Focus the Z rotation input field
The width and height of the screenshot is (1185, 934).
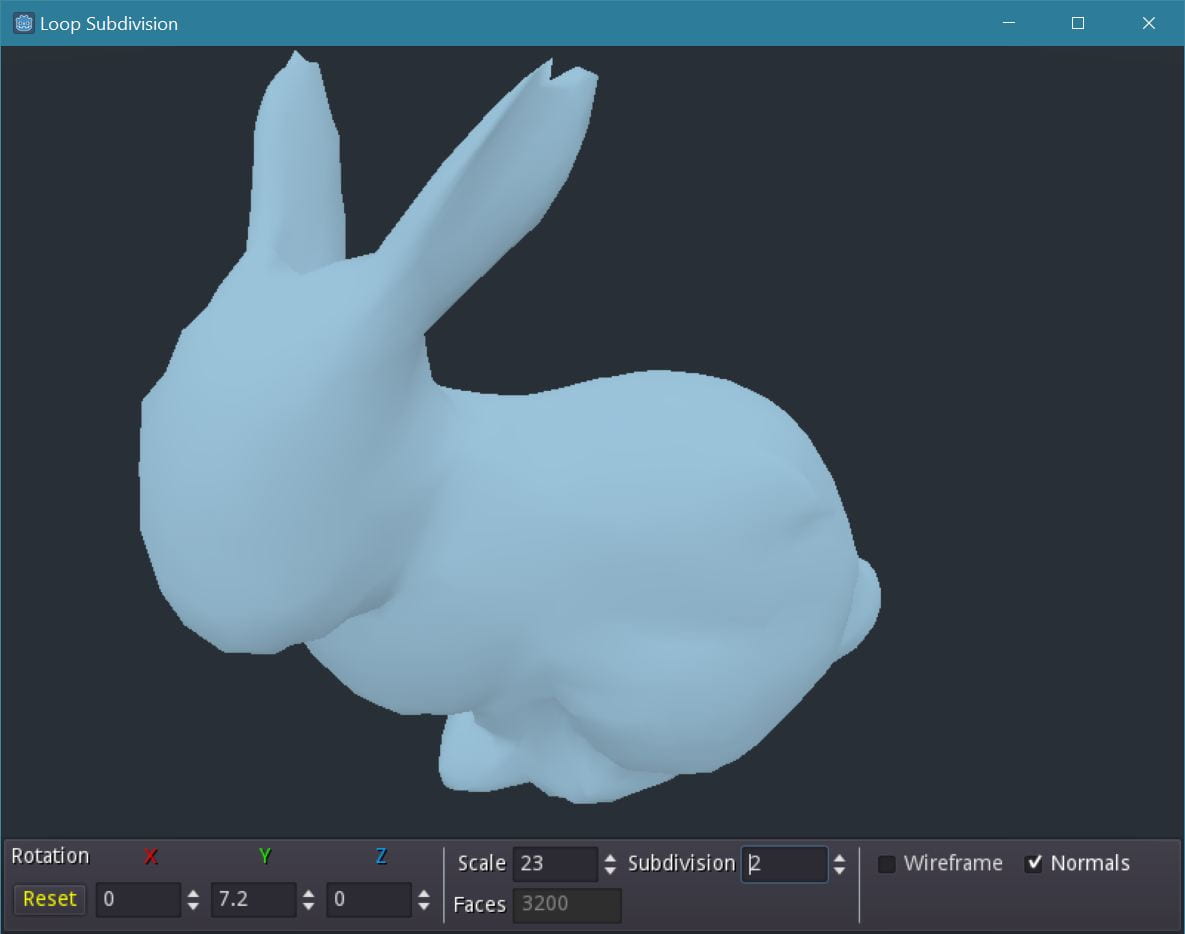coord(369,899)
